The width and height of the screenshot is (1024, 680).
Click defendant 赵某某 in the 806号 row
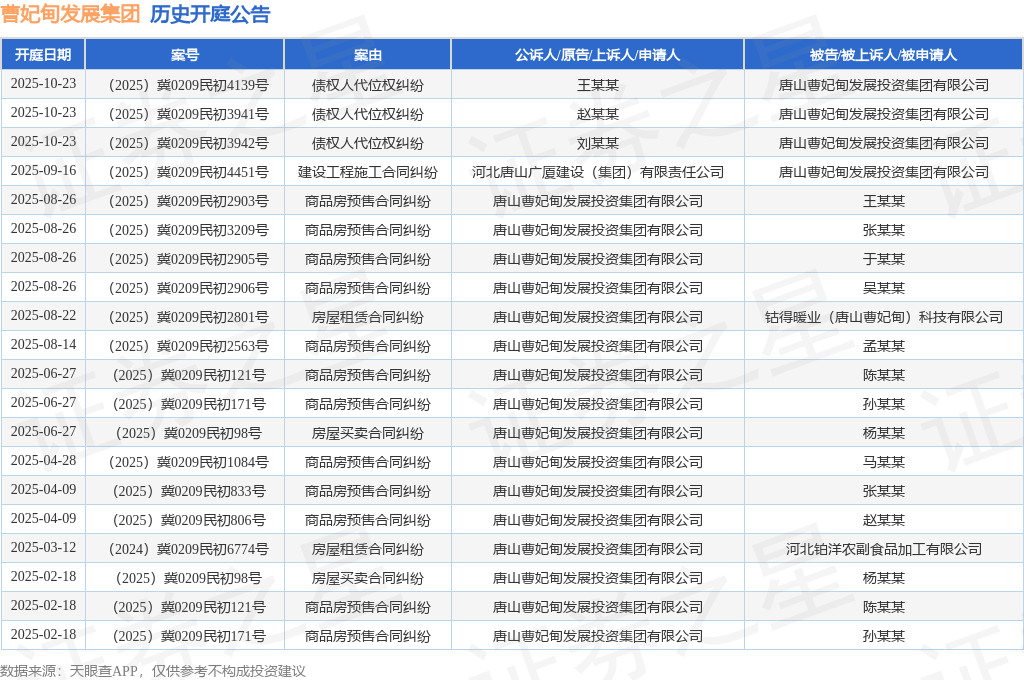[x=884, y=520]
